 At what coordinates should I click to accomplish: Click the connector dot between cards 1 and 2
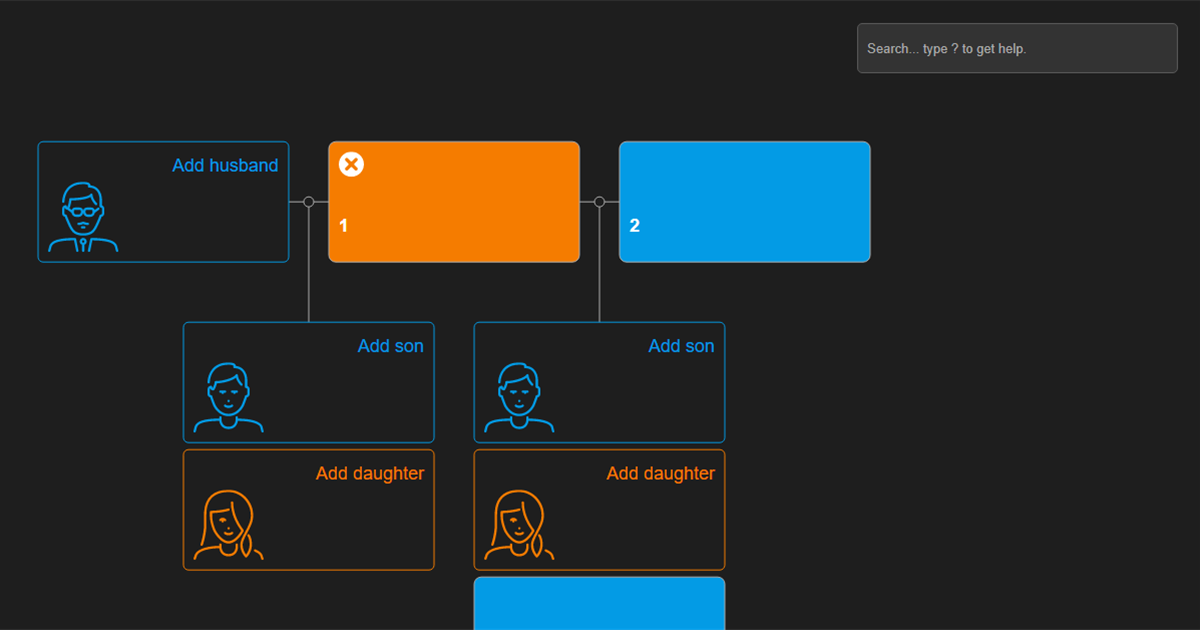(x=599, y=201)
